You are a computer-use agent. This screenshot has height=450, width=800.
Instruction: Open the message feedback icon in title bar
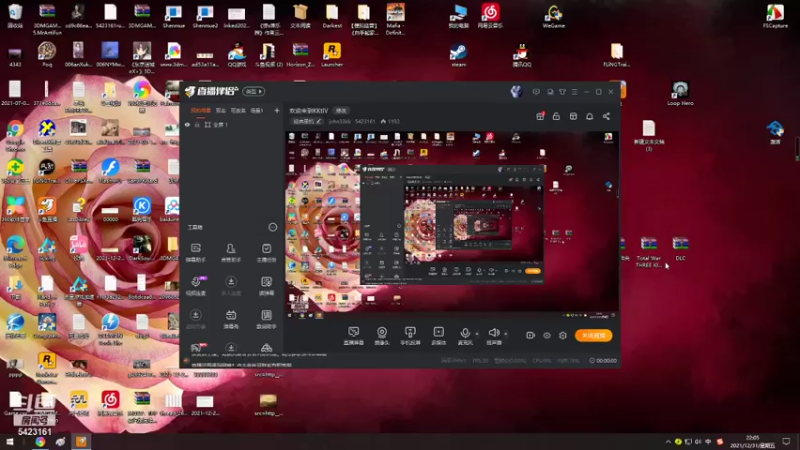pyautogui.click(x=536, y=92)
